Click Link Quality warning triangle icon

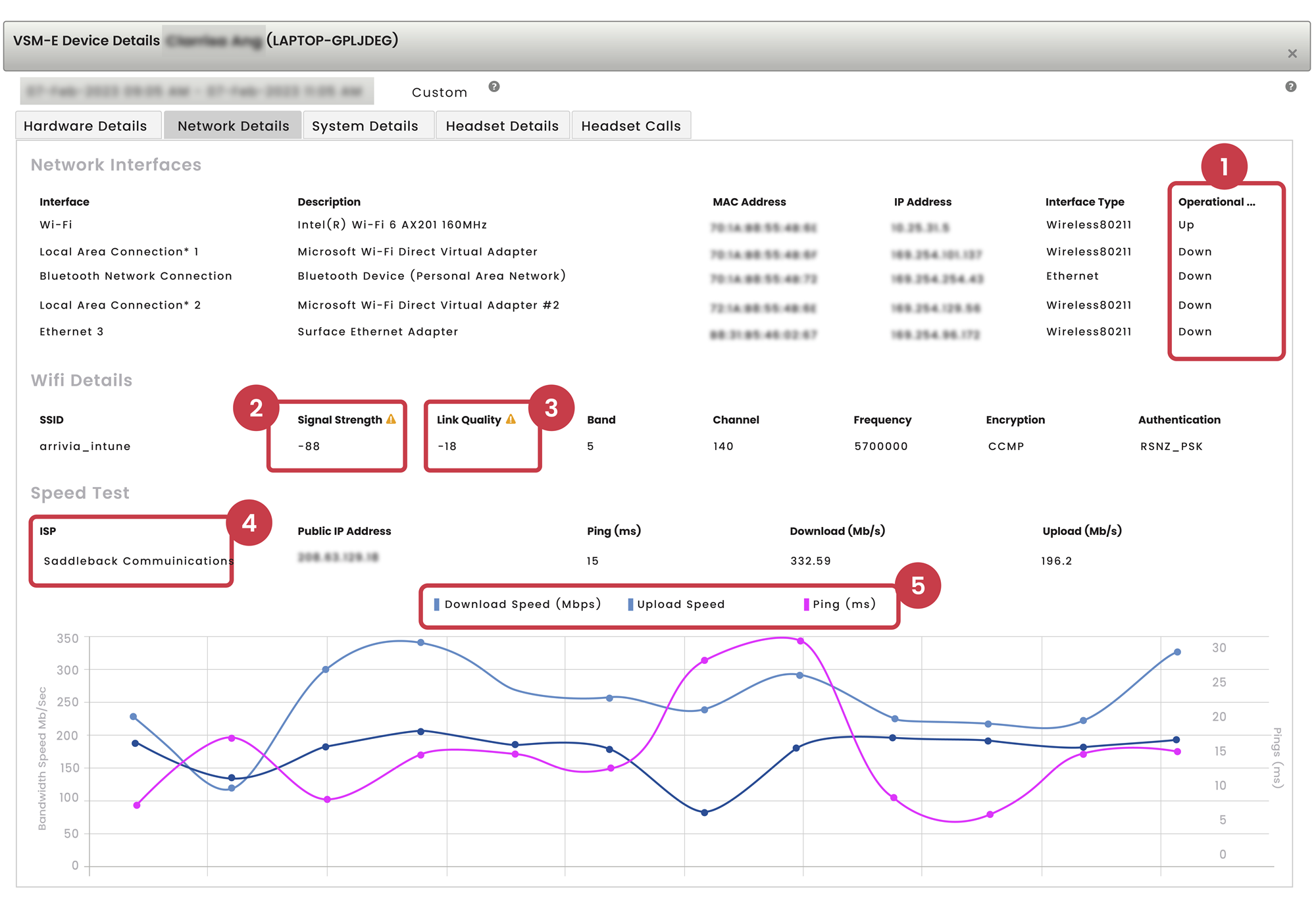pyautogui.click(x=511, y=419)
